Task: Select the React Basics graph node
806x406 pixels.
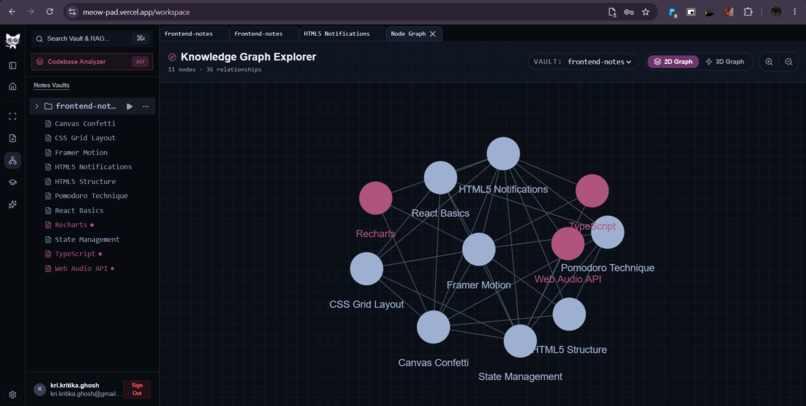Action: tap(441, 177)
